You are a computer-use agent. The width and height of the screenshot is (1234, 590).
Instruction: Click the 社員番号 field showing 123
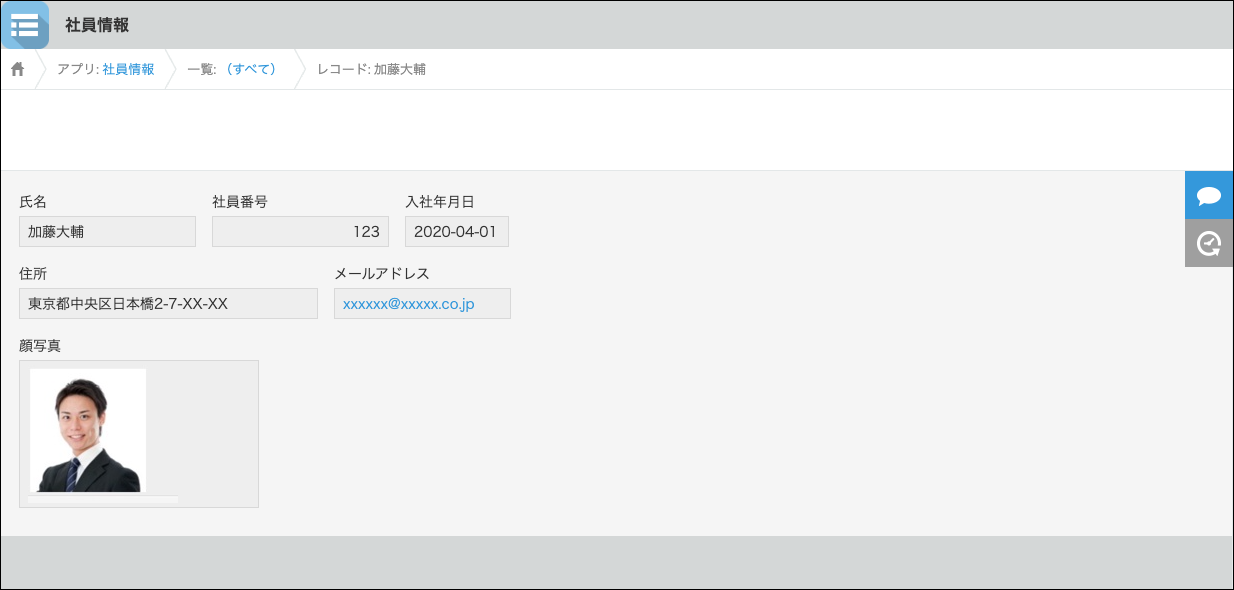300,231
